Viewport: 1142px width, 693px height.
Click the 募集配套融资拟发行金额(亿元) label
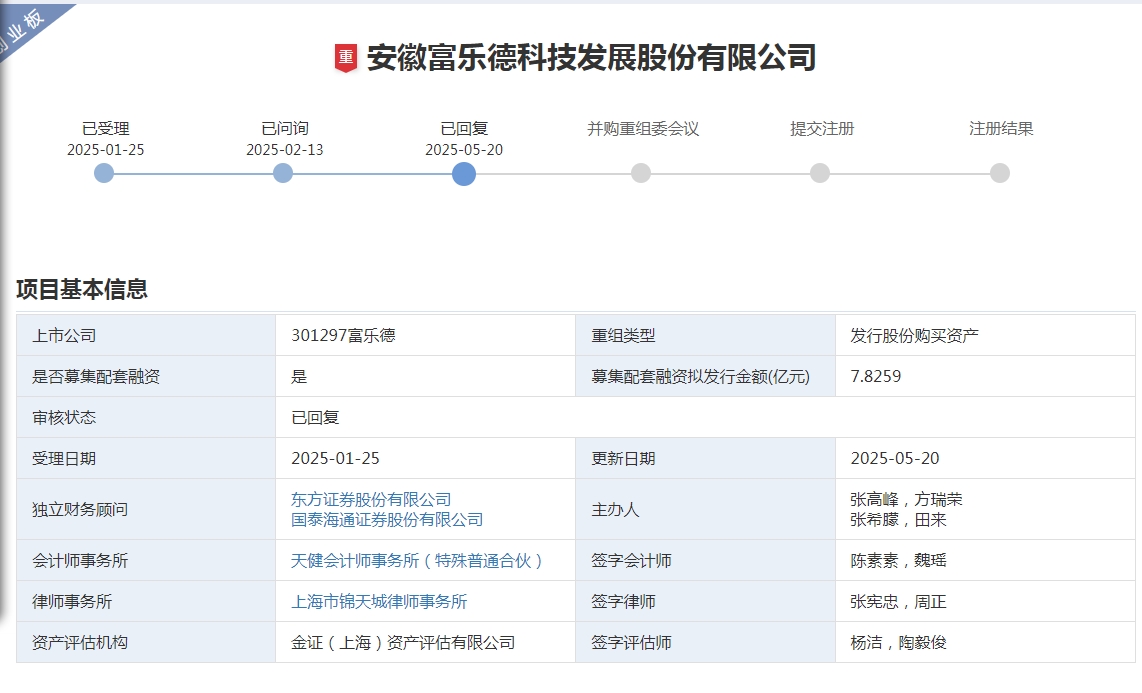tap(700, 376)
